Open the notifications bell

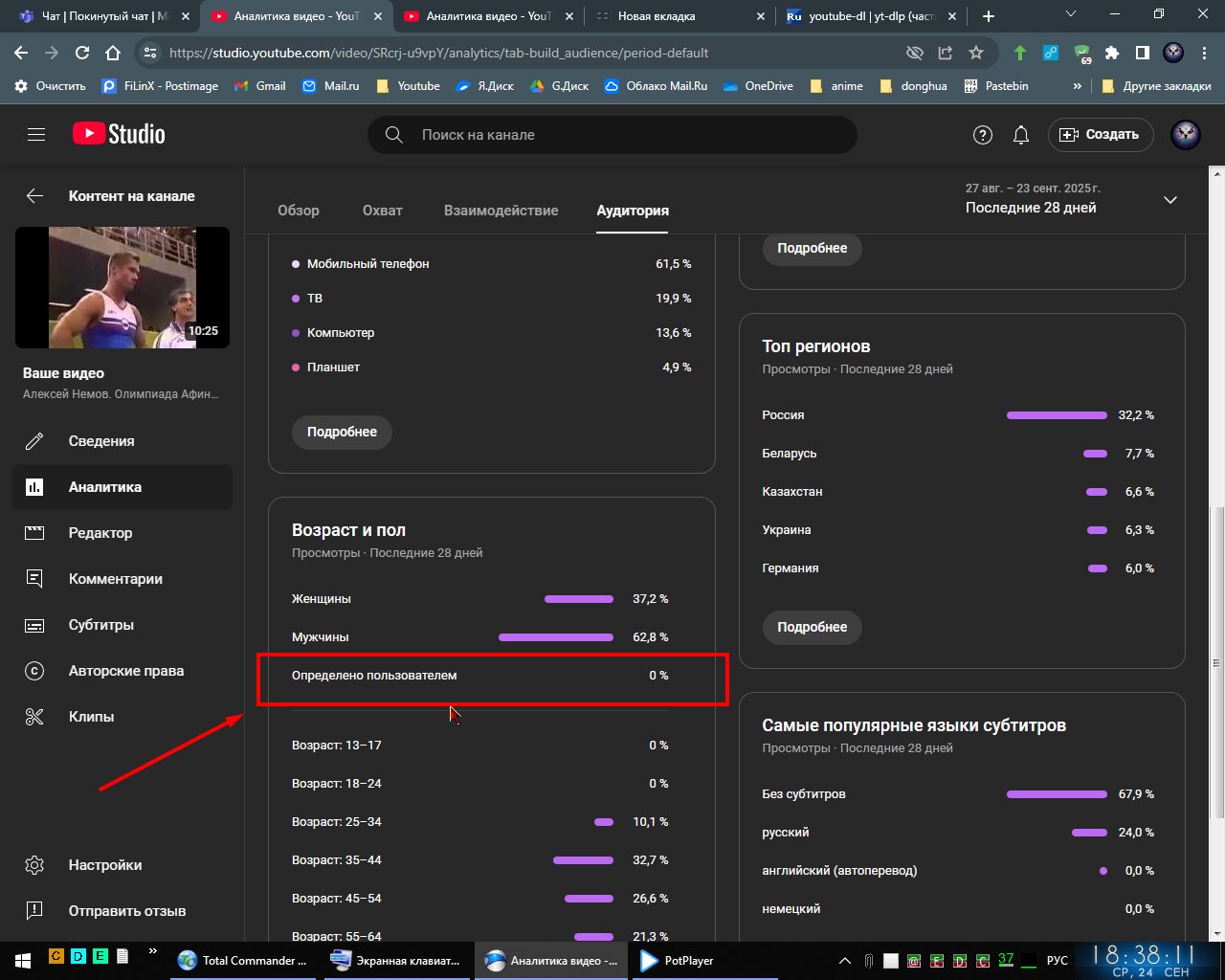tap(1021, 135)
